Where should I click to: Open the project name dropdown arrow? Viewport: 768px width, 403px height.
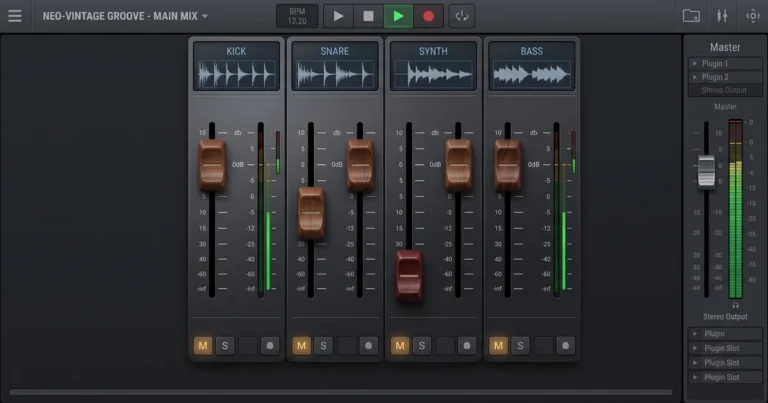pos(205,16)
